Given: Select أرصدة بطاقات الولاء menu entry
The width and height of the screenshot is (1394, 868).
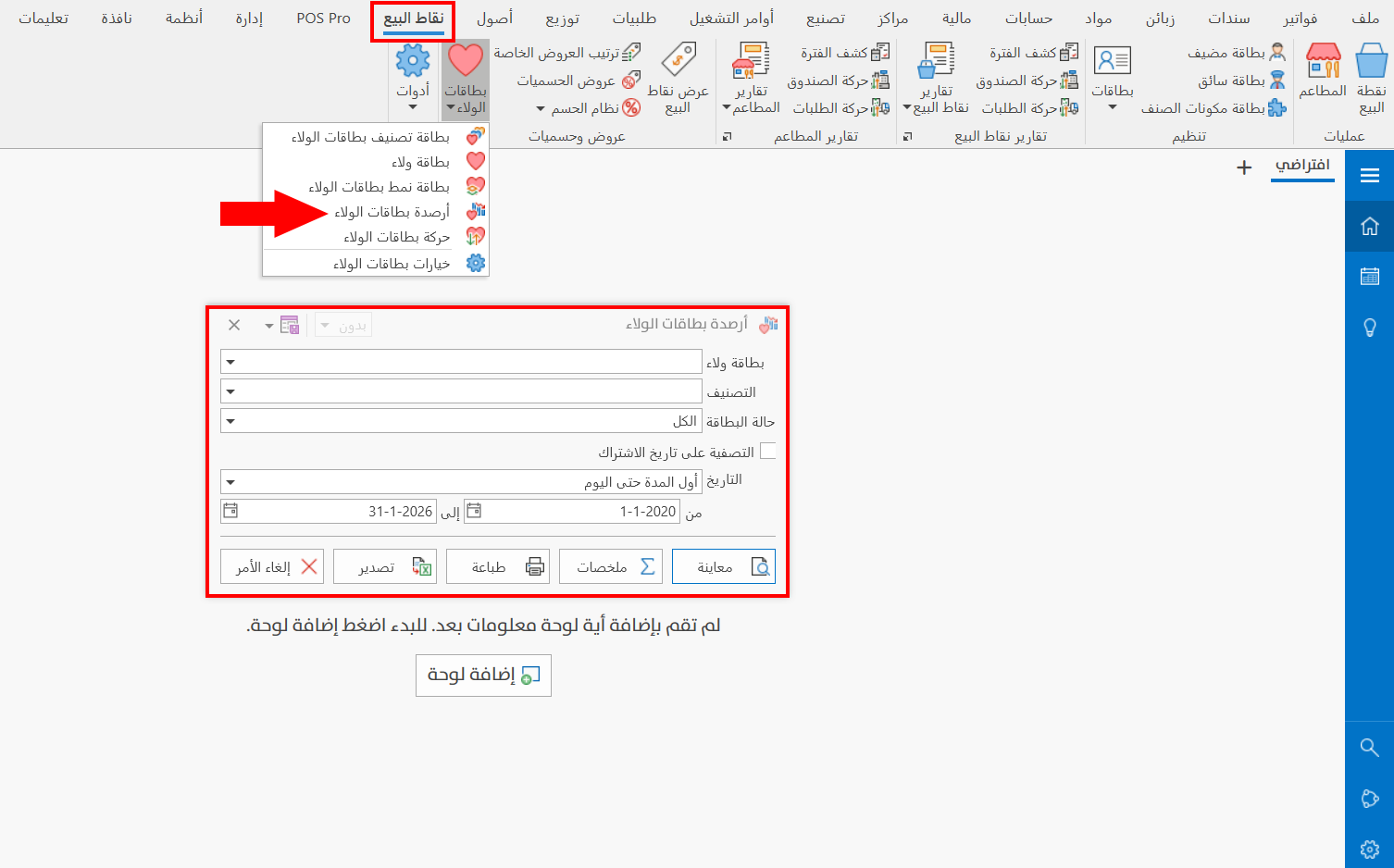Looking at the screenshot, I should click(x=376, y=212).
